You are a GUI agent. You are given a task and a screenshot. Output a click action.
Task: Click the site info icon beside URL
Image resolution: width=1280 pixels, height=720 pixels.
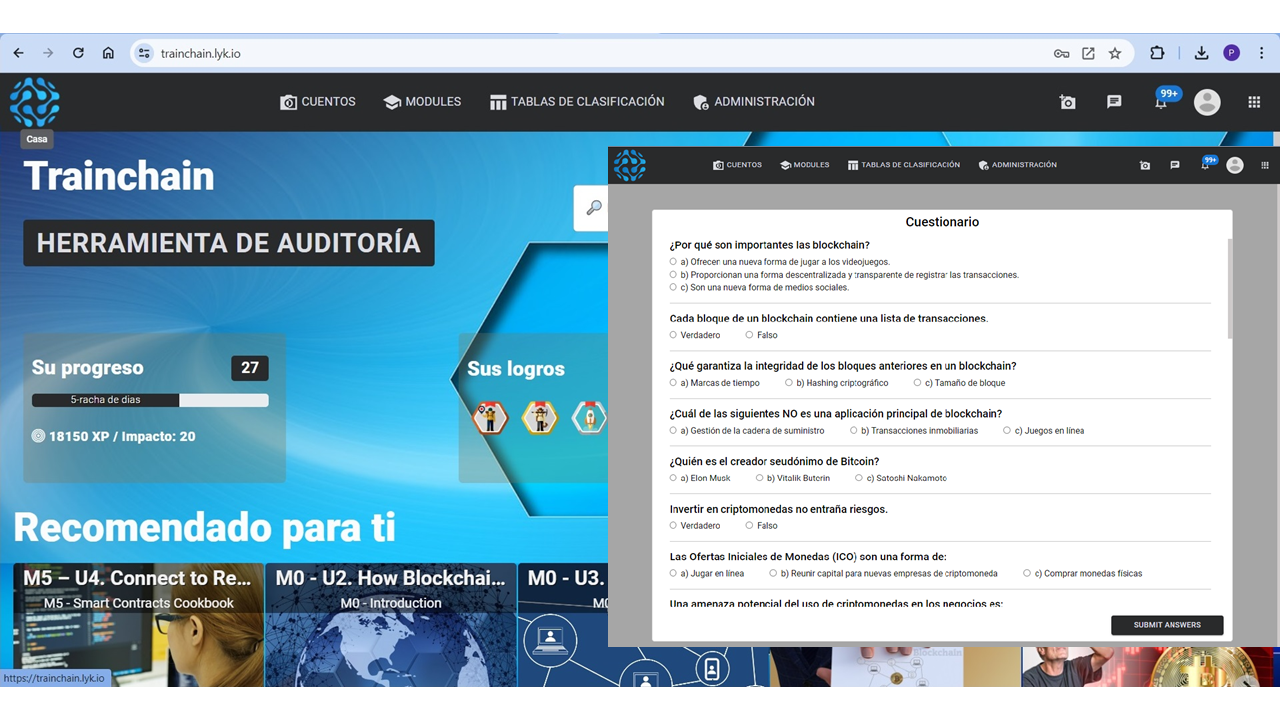click(144, 53)
